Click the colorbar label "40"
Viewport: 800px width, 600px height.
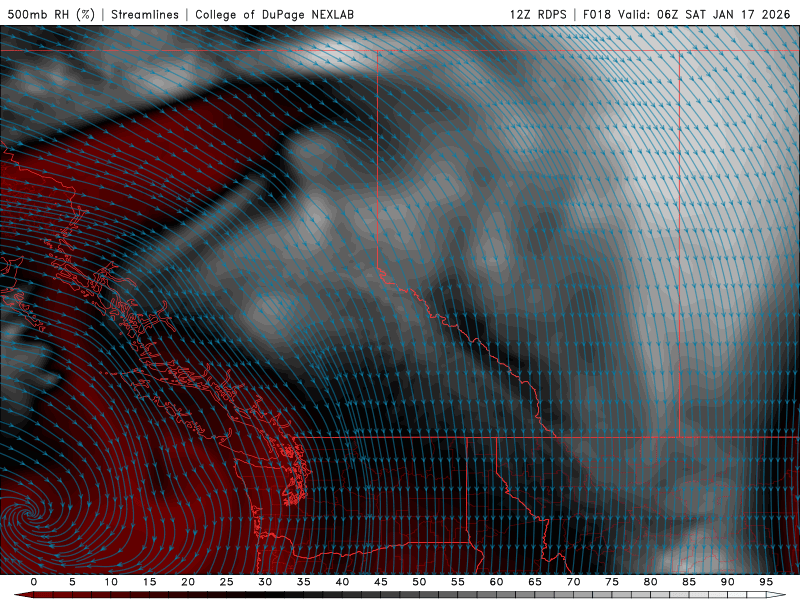[342, 582]
